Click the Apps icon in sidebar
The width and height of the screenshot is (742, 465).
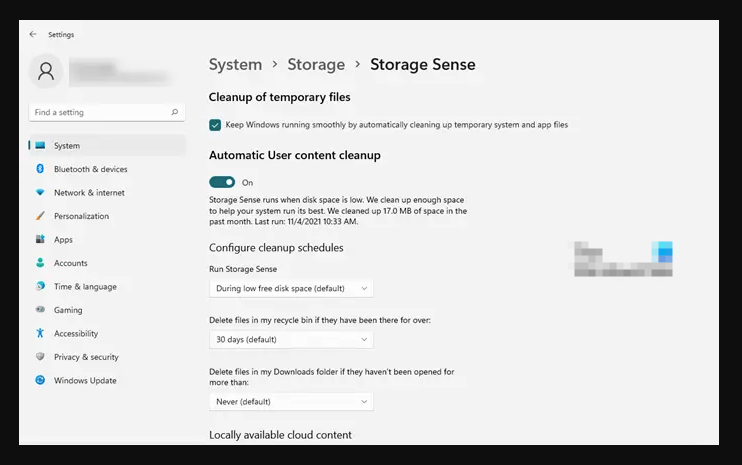click(x=40, y=239)
